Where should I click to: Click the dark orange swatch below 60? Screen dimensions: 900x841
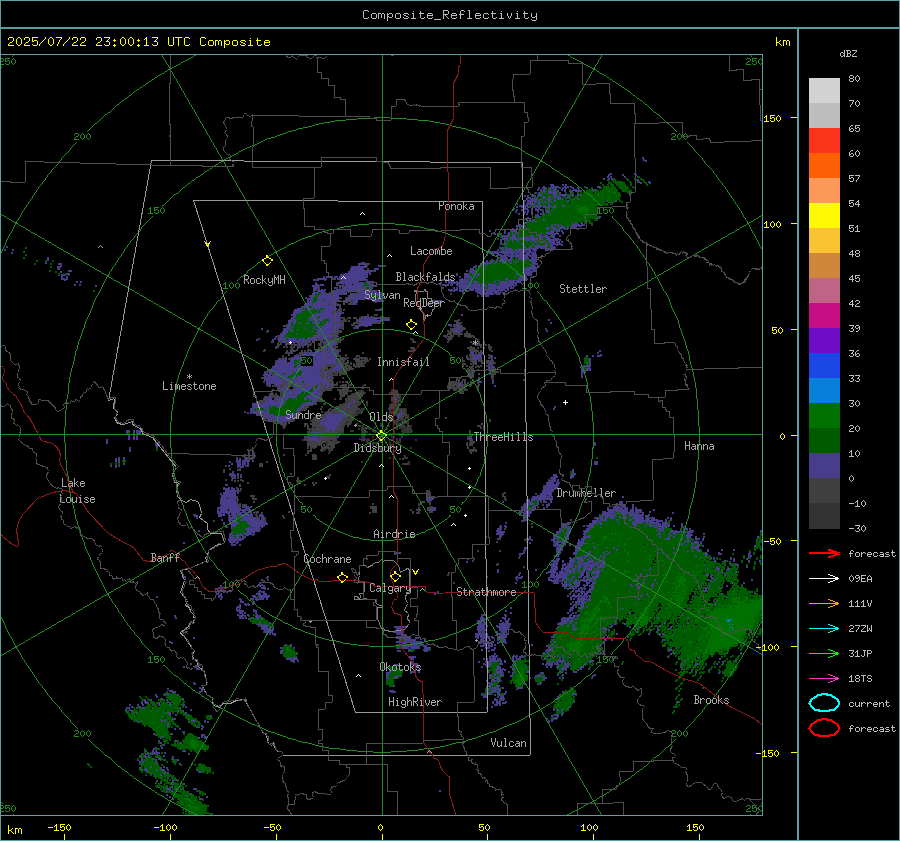pyautogui.click(x=824, y=166)
